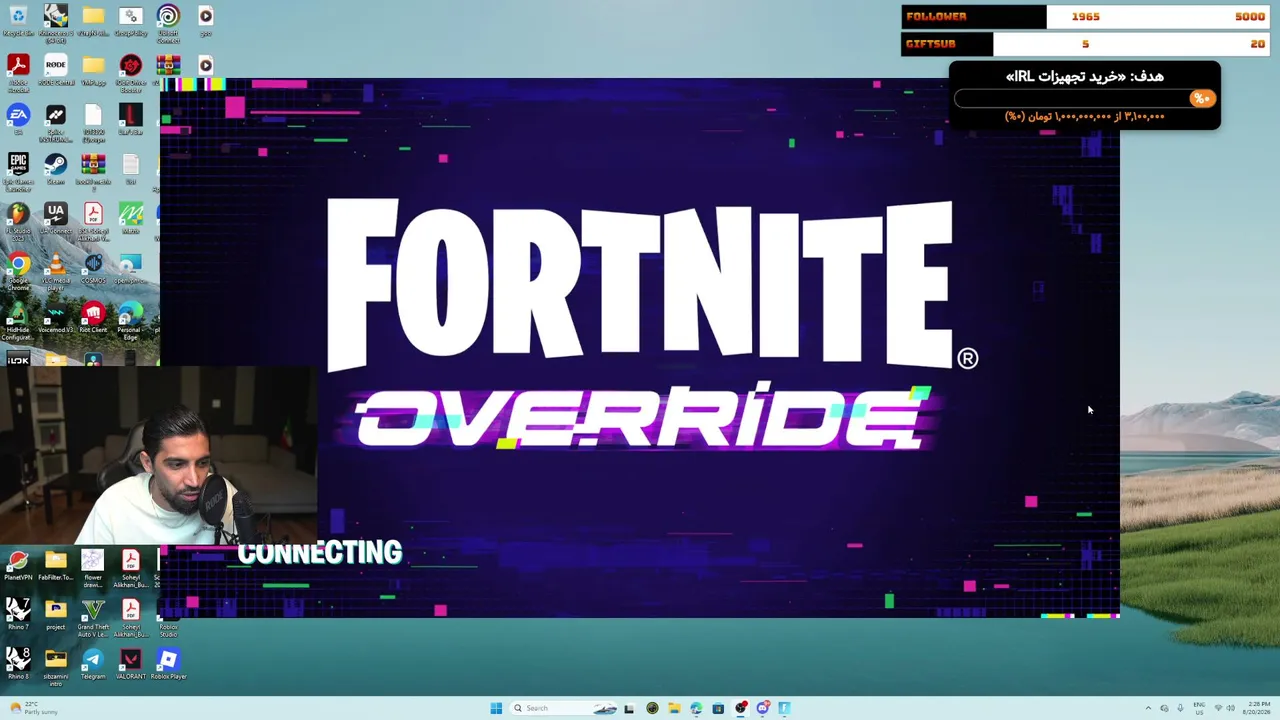
Task: Launch Rhino 8 from the desktop
Action: 18,664
